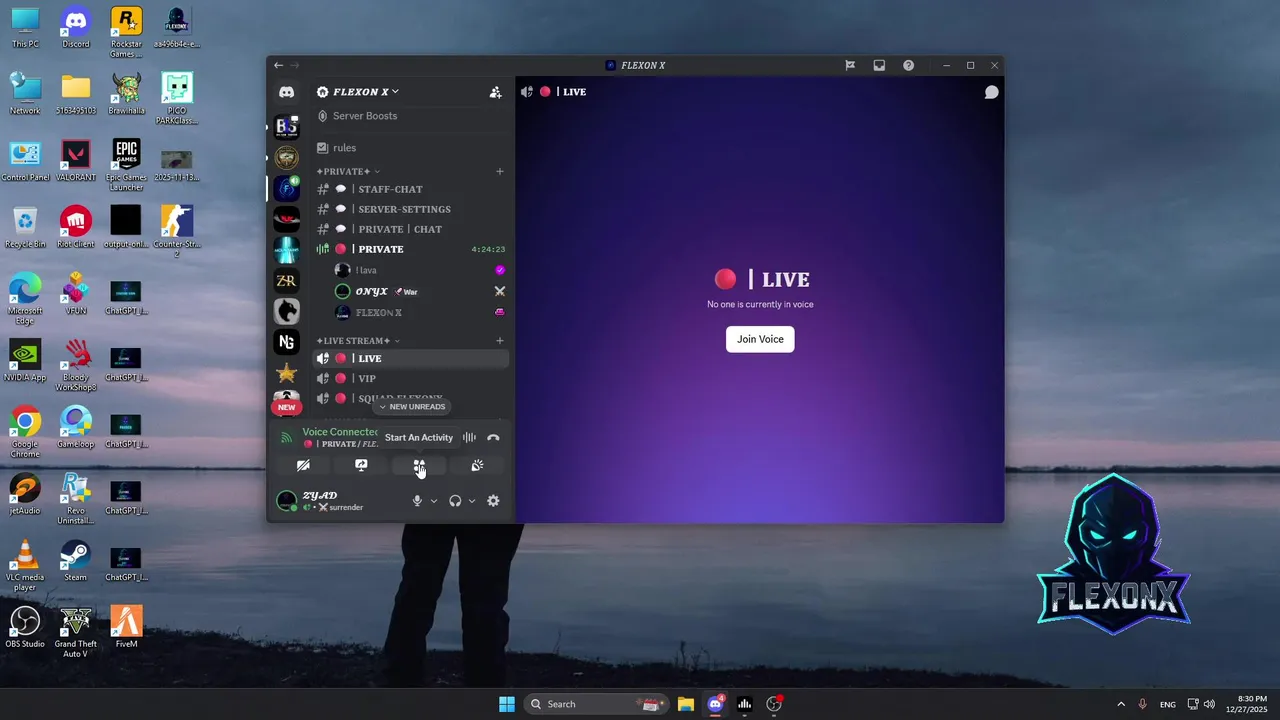Open the NG server in the sidebar
Image resolution: width=1280 pixels, height=720 pixels.
(x=286, y=342)
